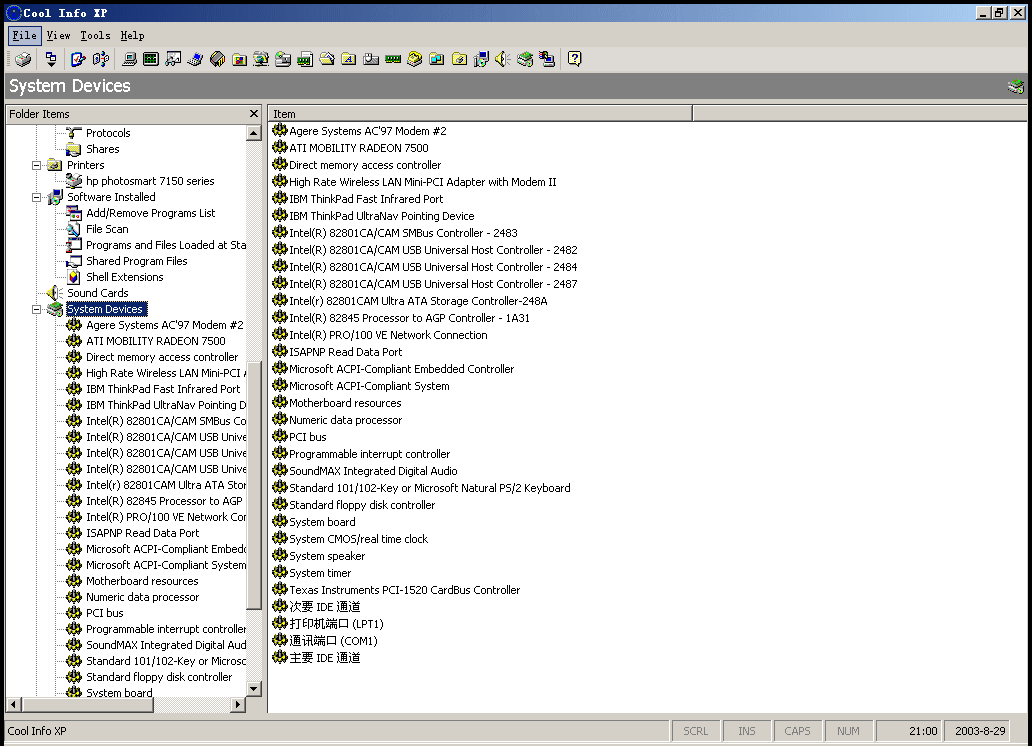The width and height of the screenshot is (1032, 746).
Task: Select USB Universal Host Controller - 2484
Action: coord(433,267)
